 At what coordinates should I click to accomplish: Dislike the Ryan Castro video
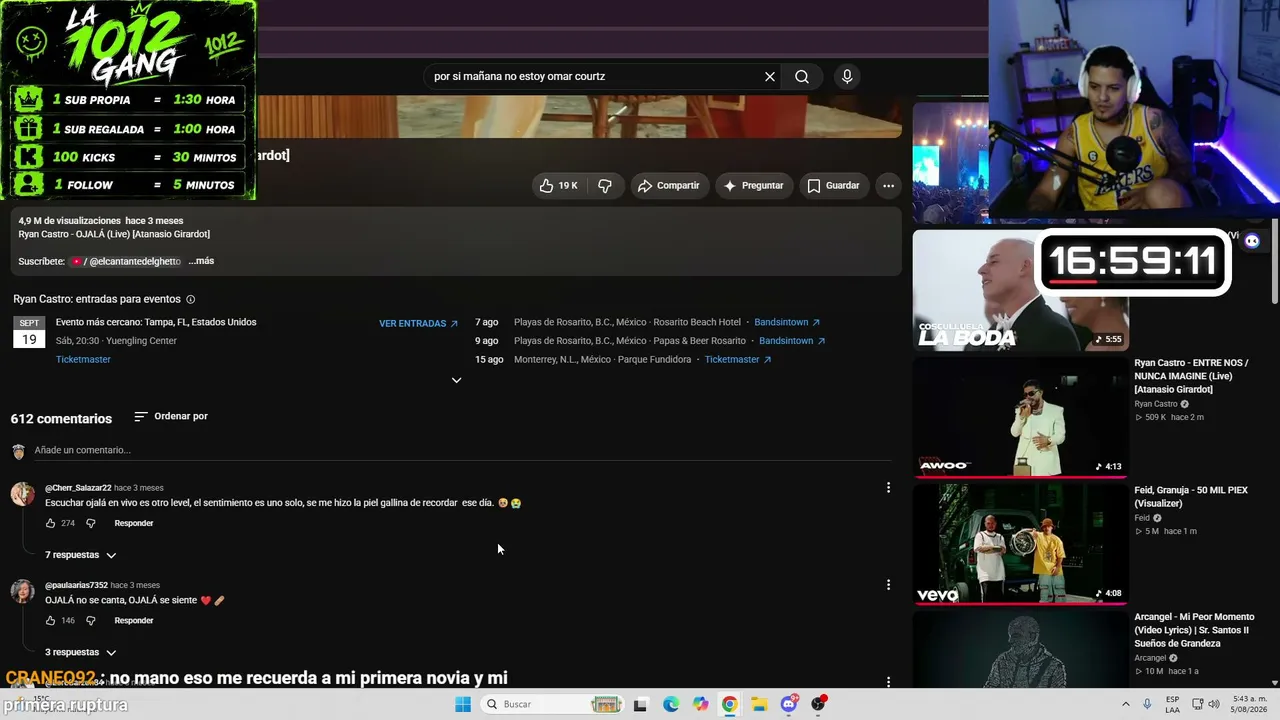click(605, 185)
